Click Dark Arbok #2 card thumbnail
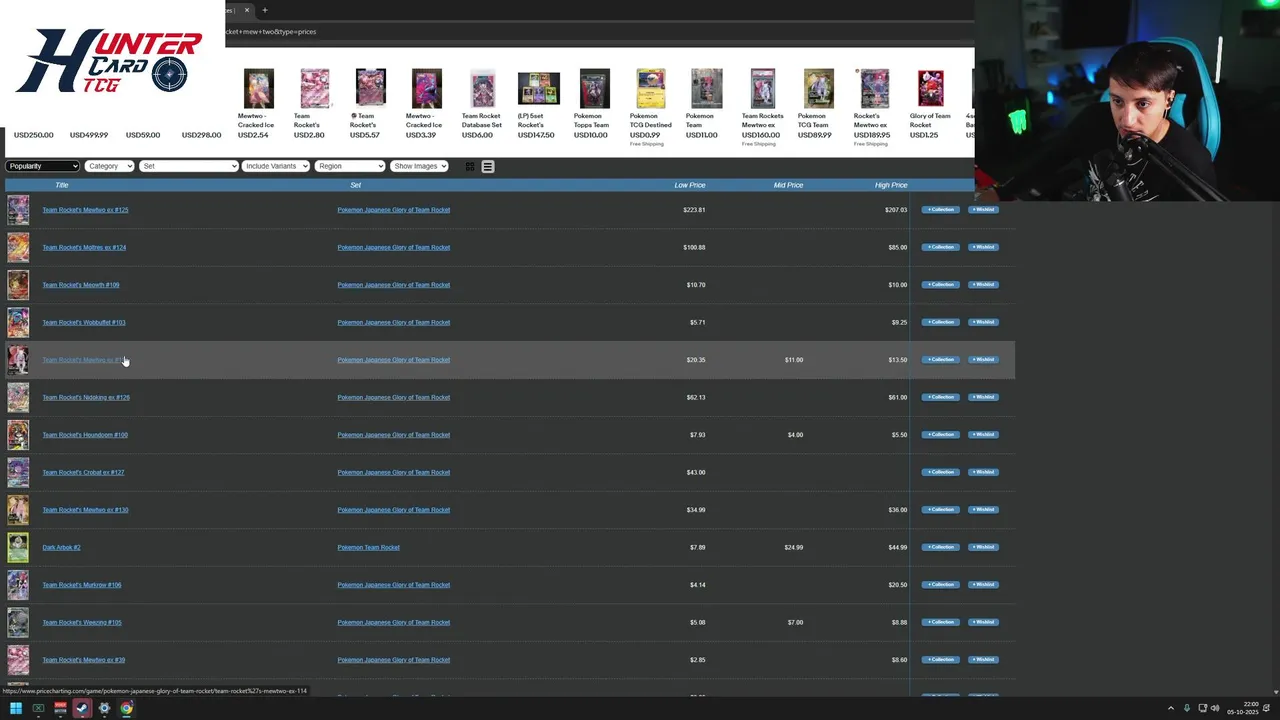 coord(18,547)
